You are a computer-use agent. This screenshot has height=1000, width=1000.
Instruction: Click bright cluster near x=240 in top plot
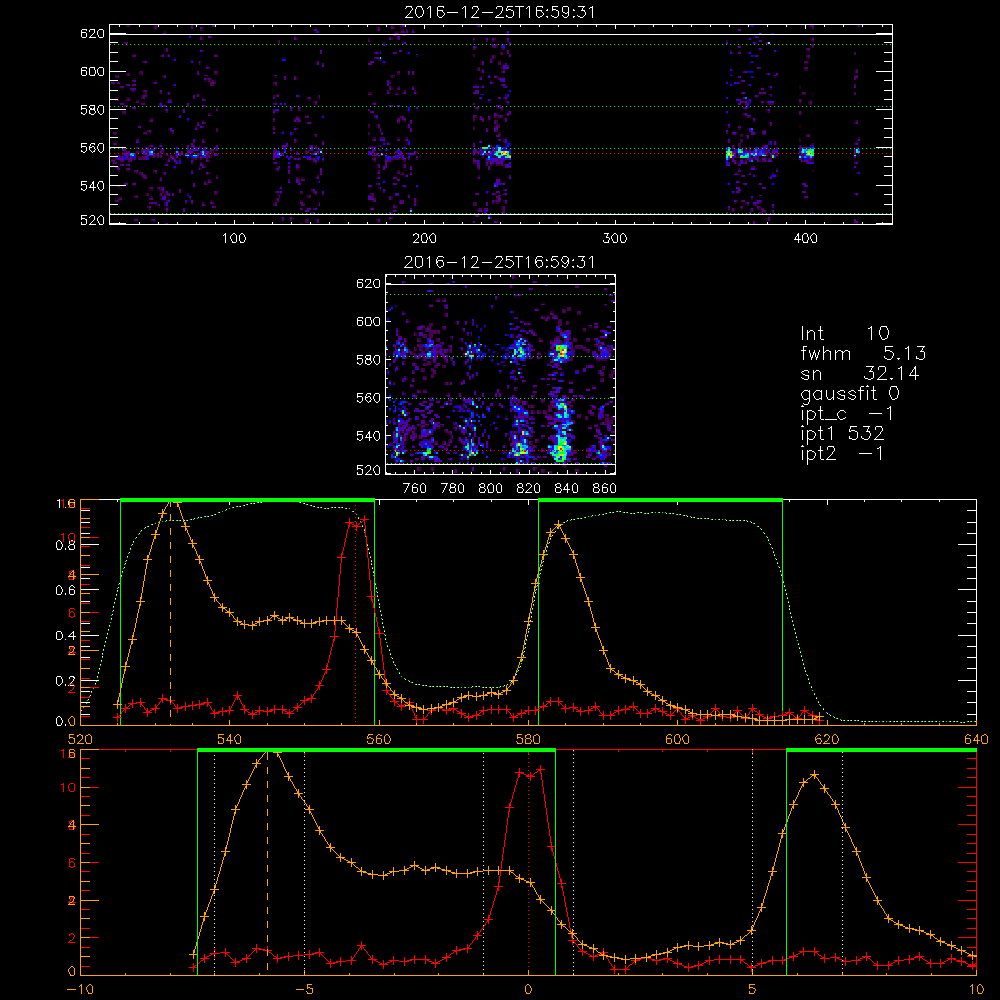tap(496, 152)
